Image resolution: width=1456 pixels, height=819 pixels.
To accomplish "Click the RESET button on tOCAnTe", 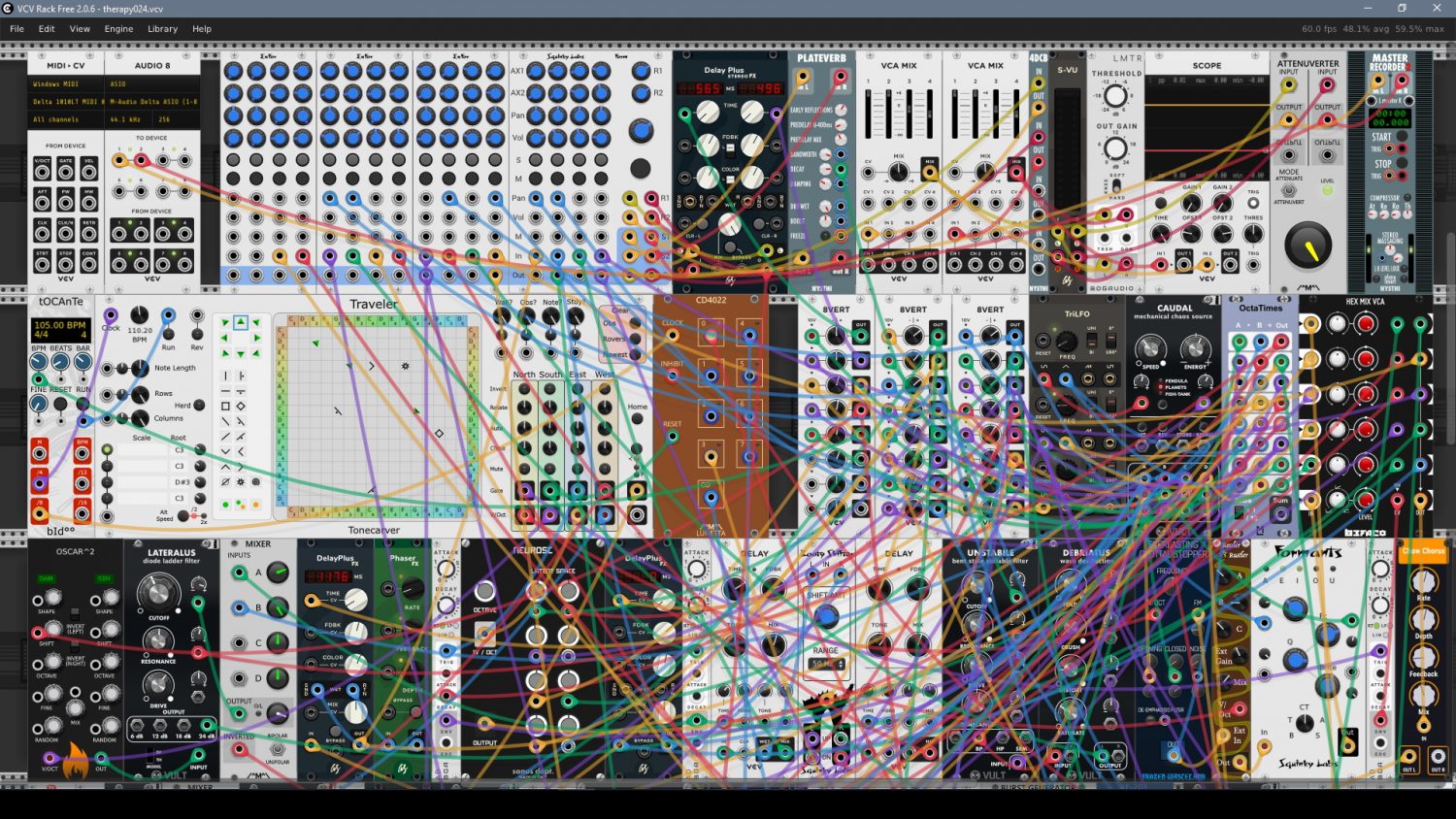I will tap(60, 403).
